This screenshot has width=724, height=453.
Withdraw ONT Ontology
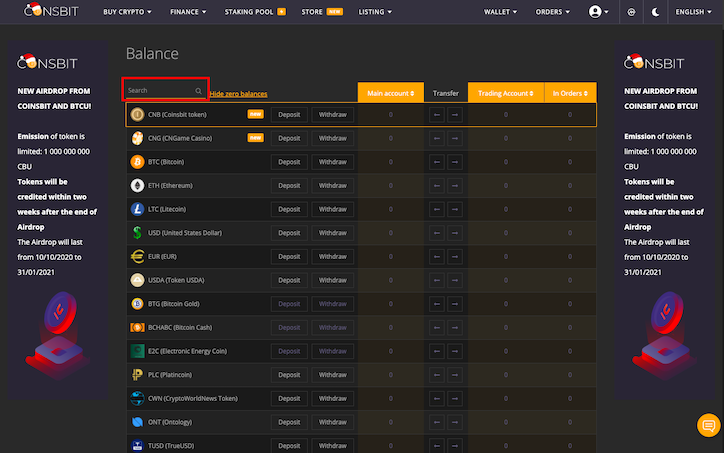pos(332,422)
